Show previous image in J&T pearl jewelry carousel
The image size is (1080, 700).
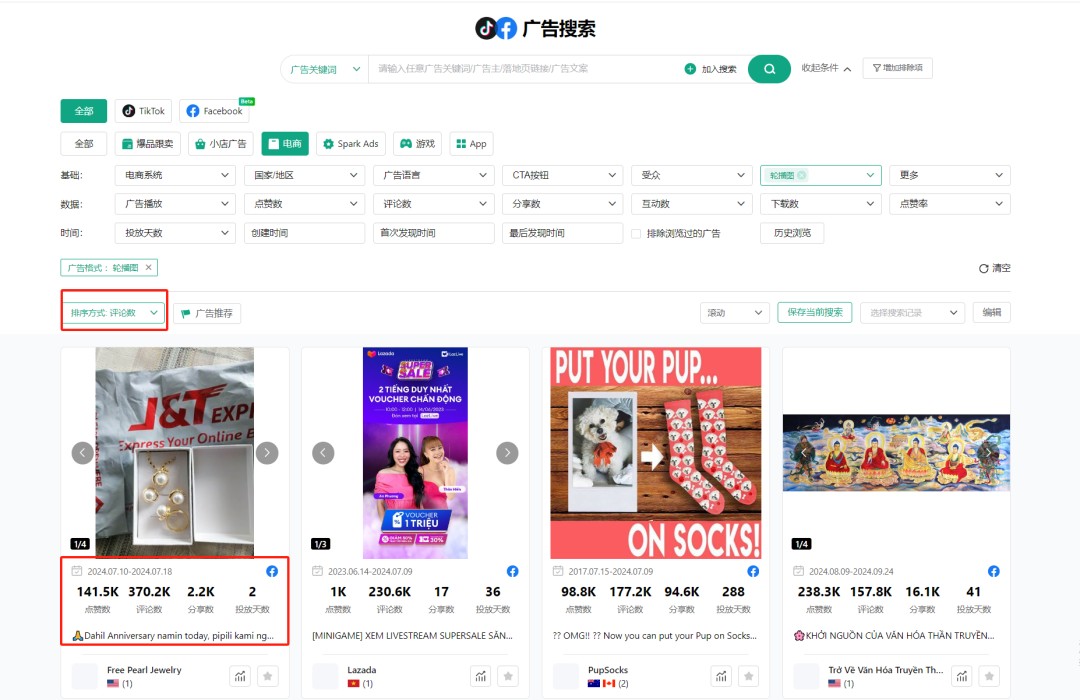tap(83, 453)
